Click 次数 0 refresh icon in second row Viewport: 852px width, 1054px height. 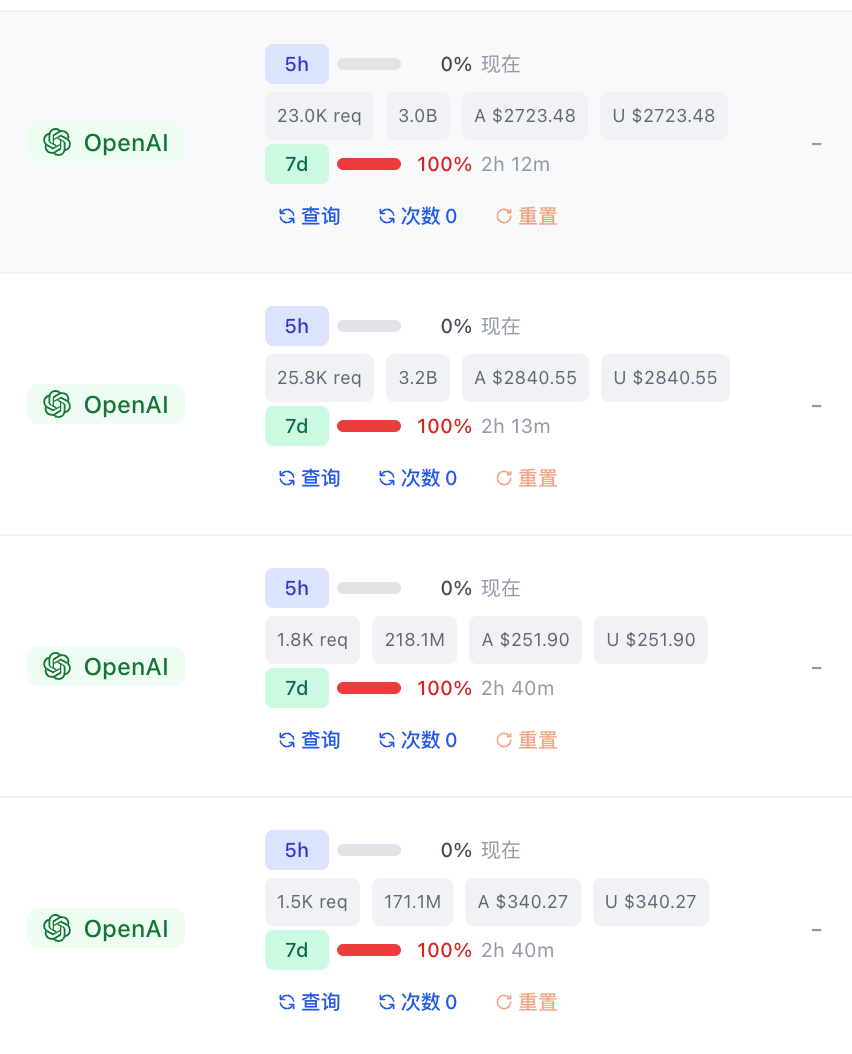(x=387, y=479)
